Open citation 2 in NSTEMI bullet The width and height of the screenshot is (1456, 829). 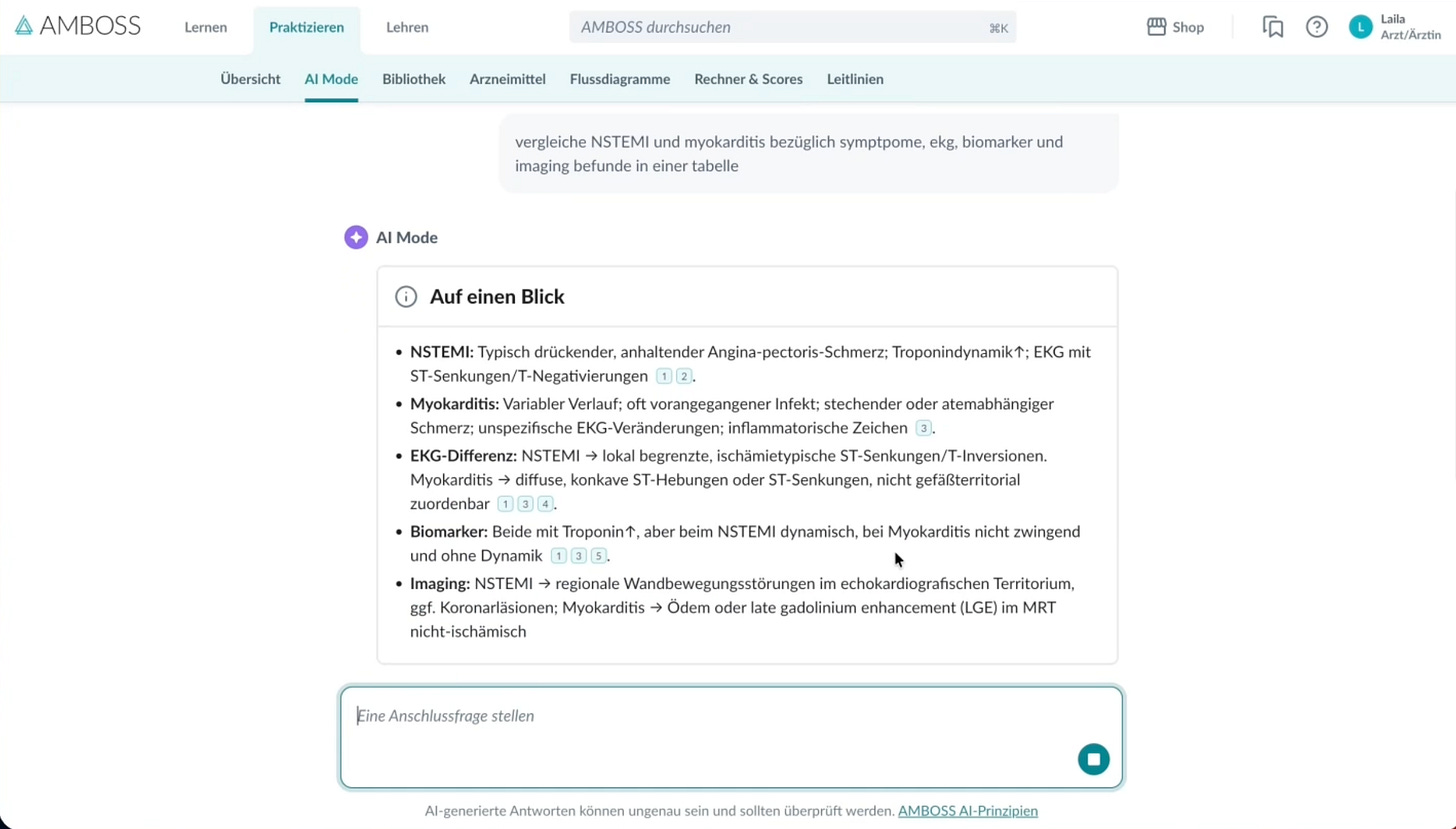[x=684, y=376]
